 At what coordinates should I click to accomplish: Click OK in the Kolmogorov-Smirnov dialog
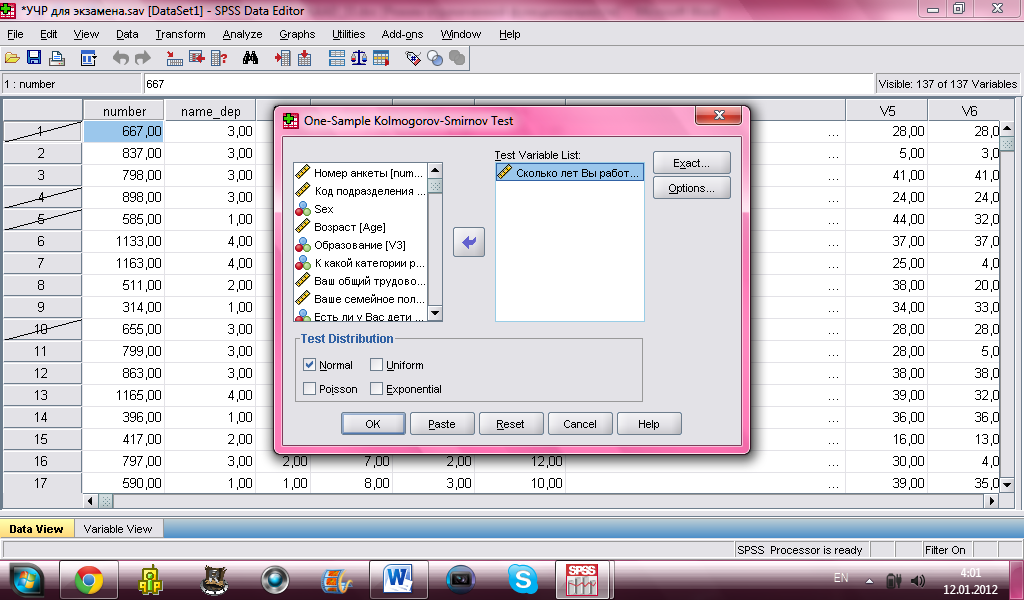tap(373, 424)
